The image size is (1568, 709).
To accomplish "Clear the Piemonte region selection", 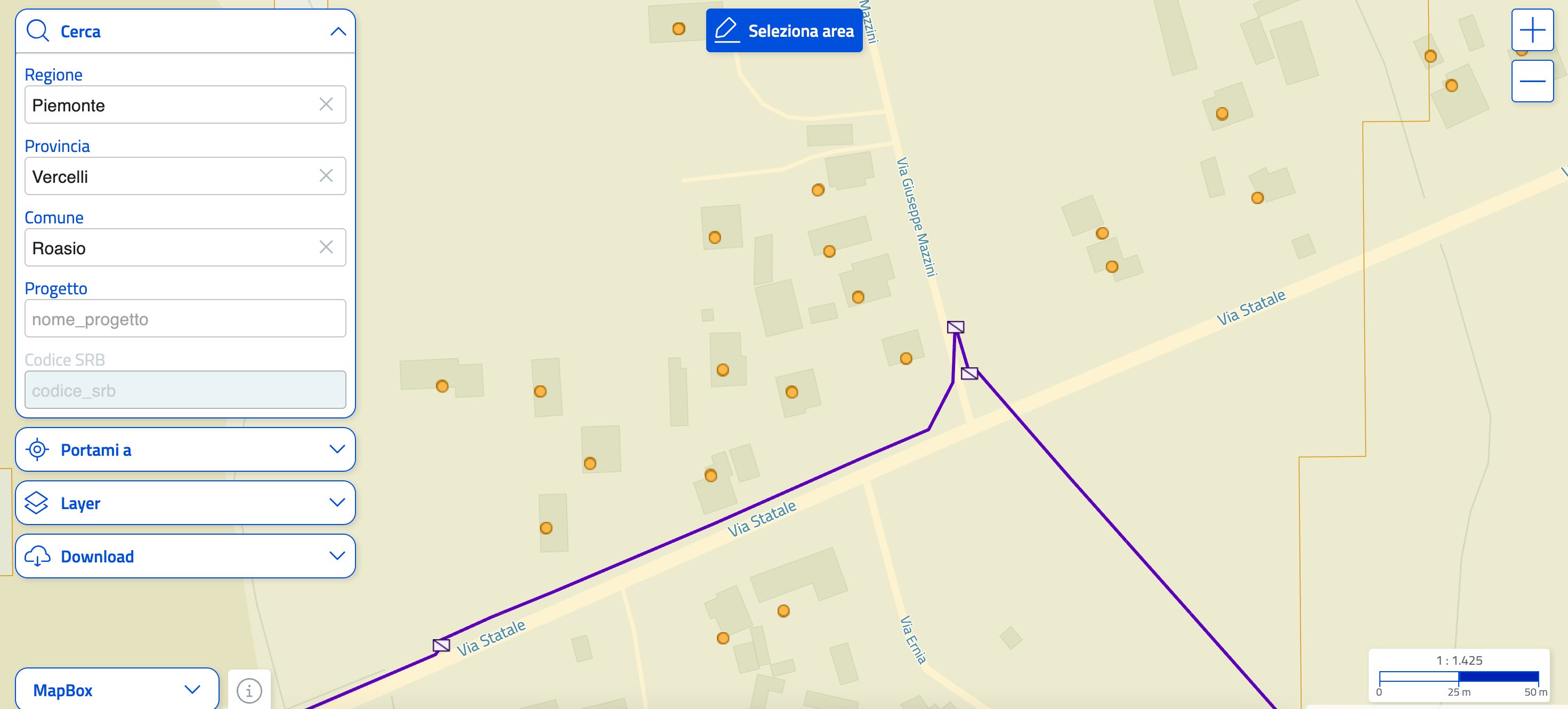I will pos(326,104).
